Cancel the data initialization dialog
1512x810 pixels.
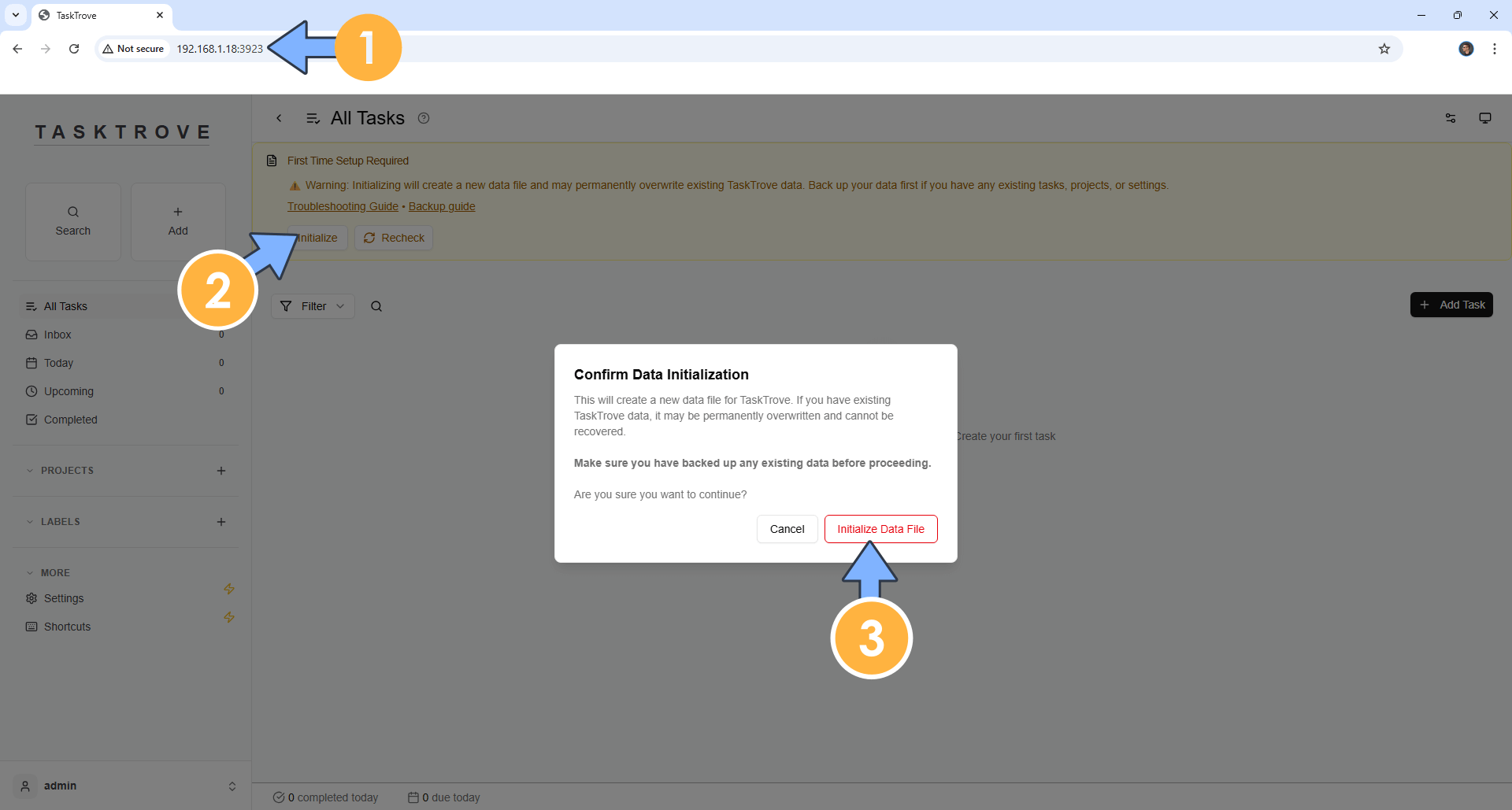[787, 529]
